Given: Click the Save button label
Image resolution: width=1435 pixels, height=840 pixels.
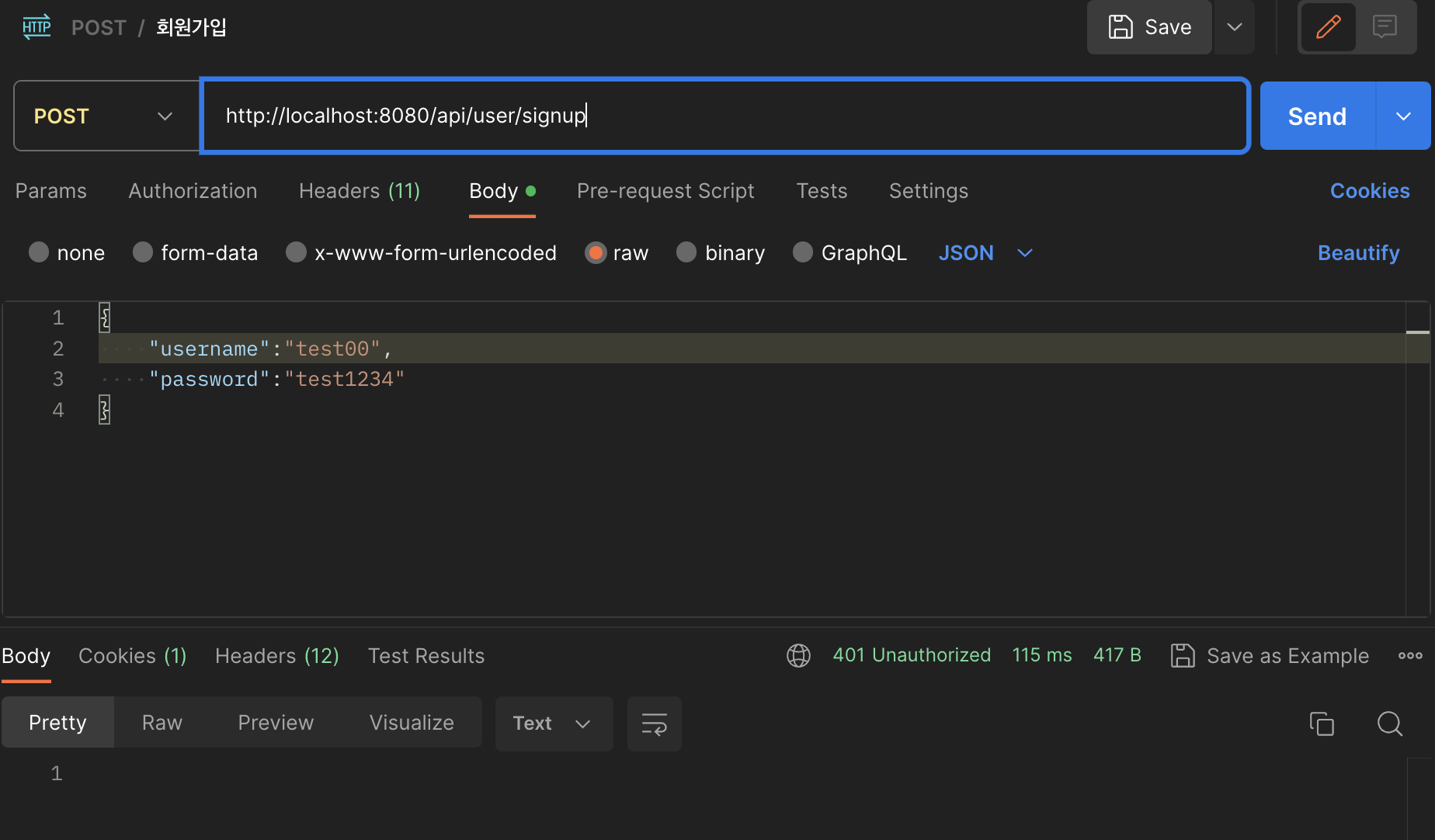Looking at the screenshot, I should pyautogui.click(x=1168, y=27).
